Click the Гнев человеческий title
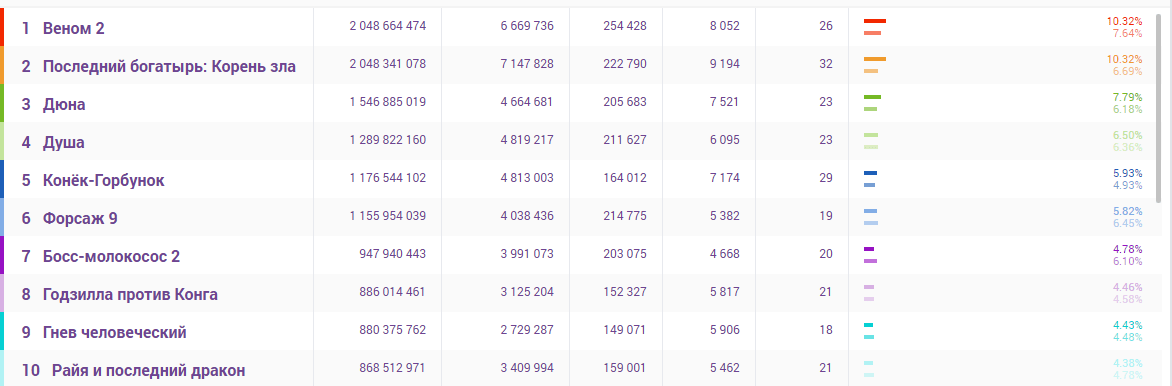Screen dimensions: 1172x386 pos(114,333)
